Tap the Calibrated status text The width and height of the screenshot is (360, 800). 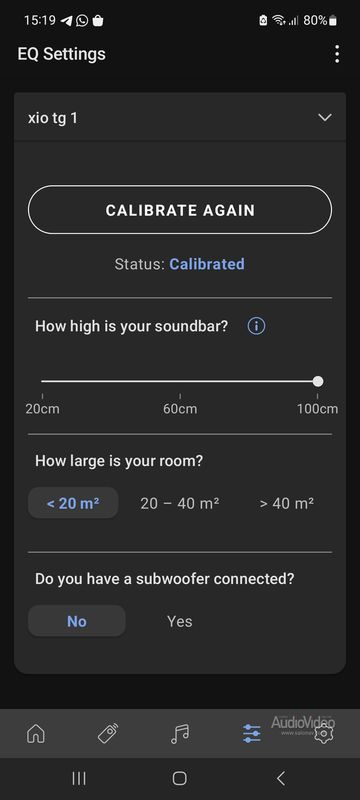click(x=207, y=264)
